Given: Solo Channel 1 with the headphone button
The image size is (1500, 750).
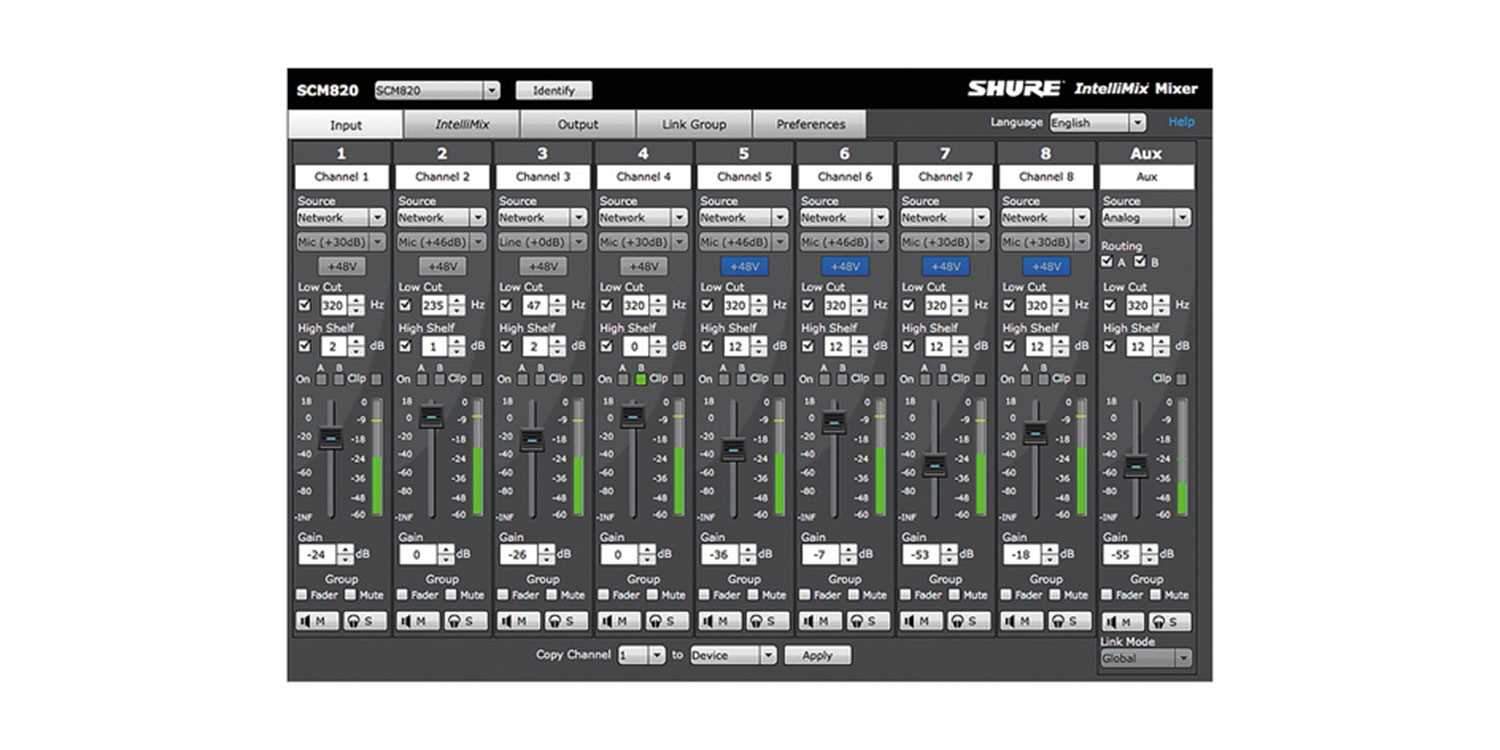Looking at the screenshot, I should pyautogui.click(x=365, y=621).
